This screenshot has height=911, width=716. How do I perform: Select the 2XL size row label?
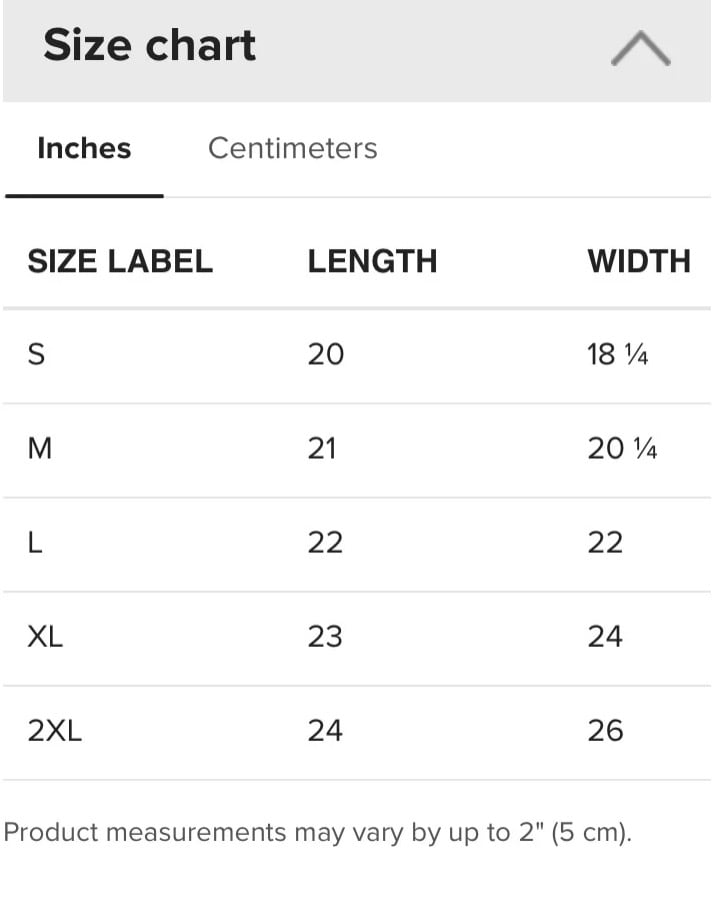(x=55, y=731)
